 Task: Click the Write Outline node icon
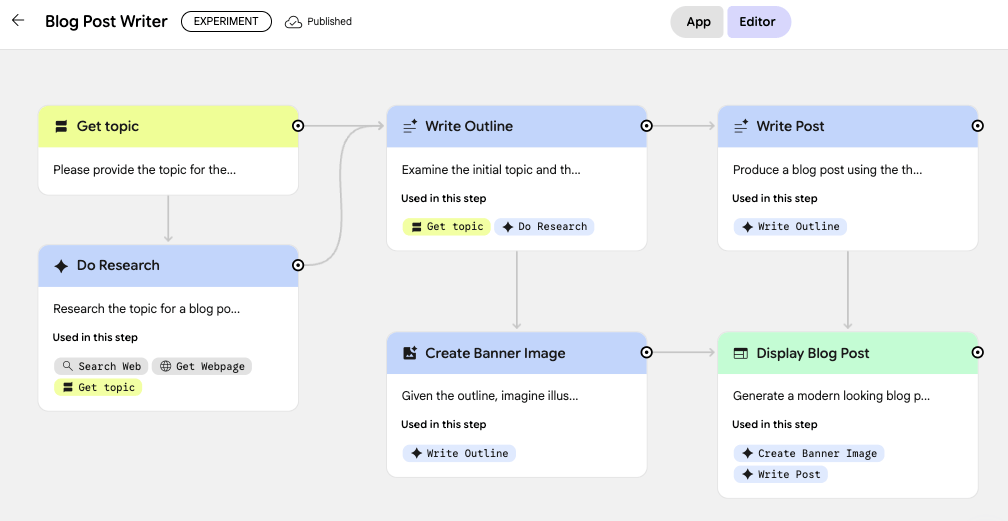(x=410, y=127)
